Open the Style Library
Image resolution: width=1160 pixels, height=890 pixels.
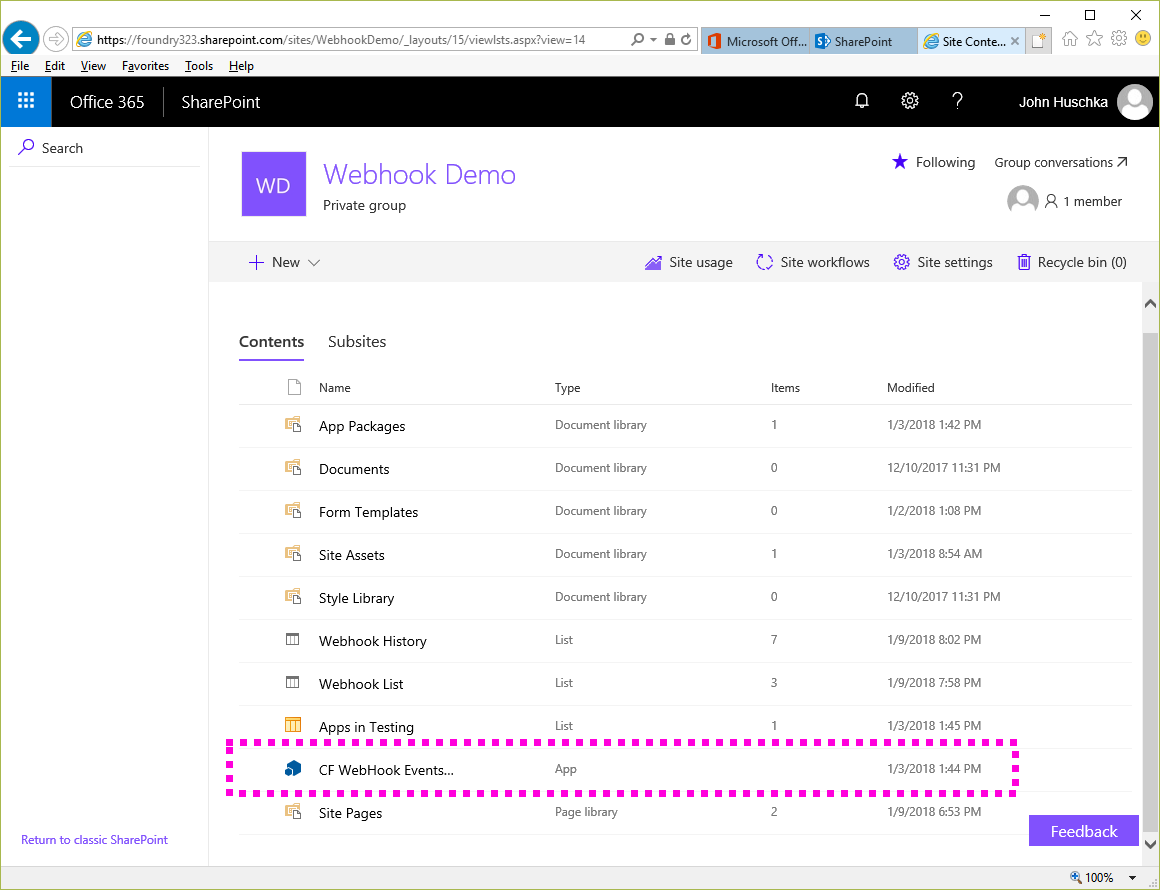click(x=357, y=598)
